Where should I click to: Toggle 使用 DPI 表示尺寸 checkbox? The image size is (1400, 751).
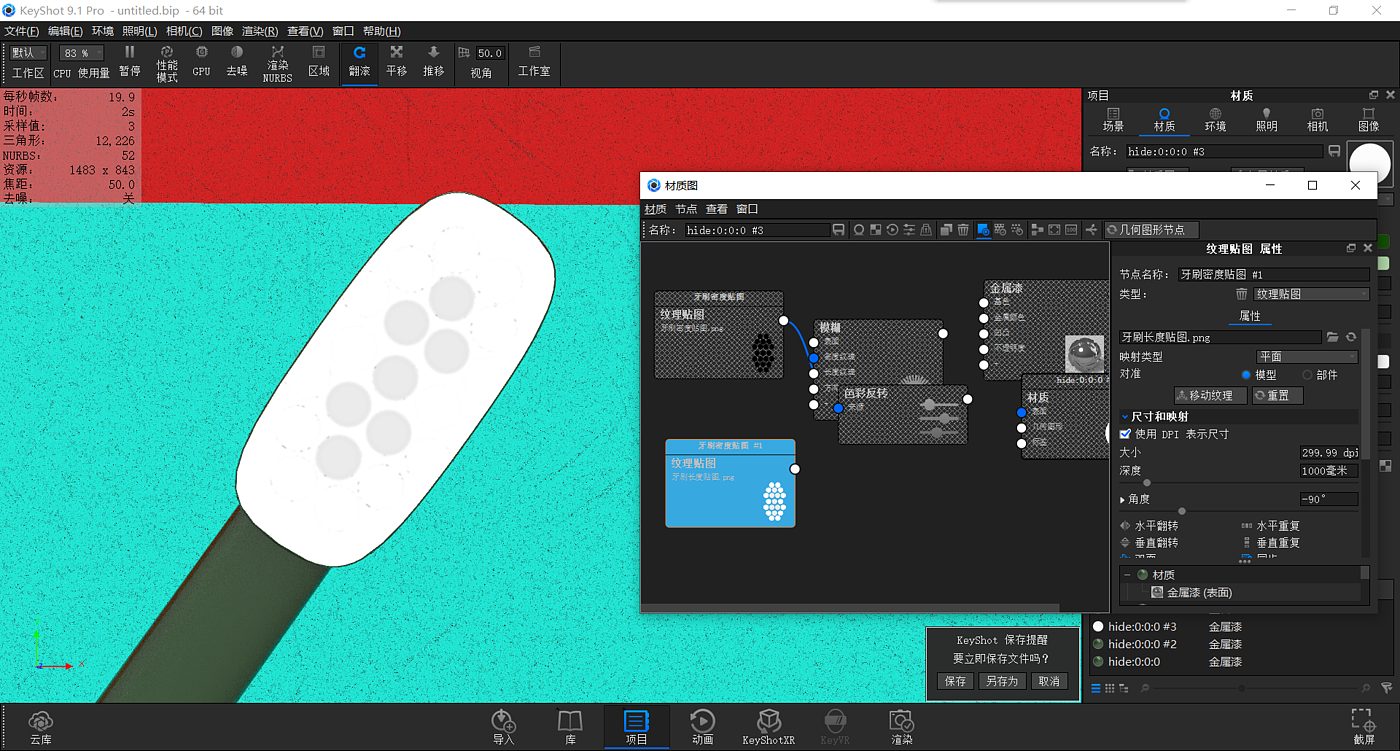[1125, 434]
